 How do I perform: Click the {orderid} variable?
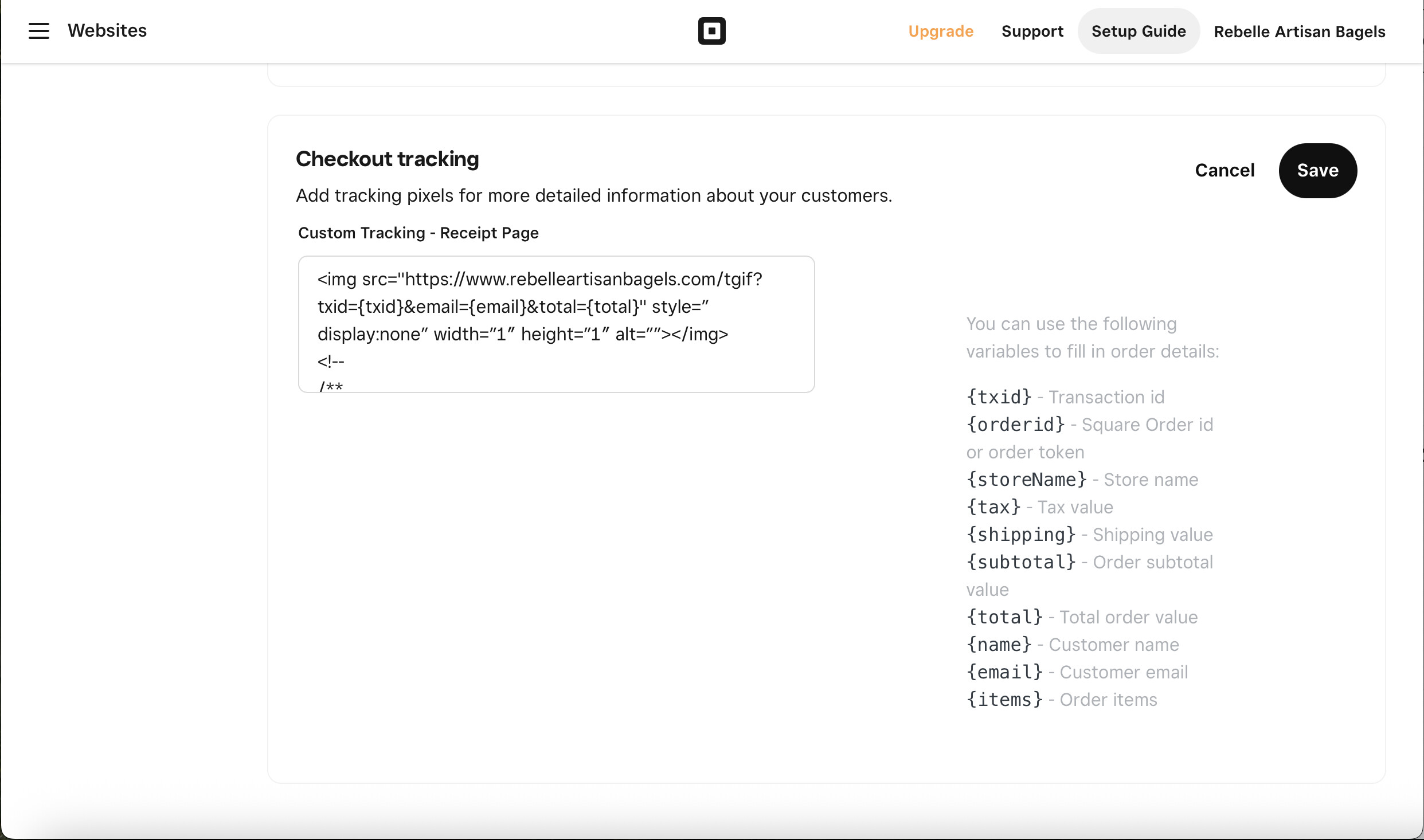coord(1015,425)
